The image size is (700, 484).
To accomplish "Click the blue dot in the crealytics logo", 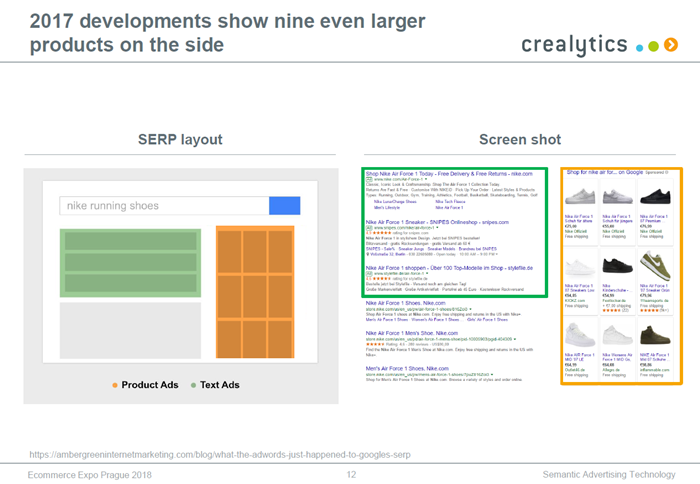I will tap(640, 47).
